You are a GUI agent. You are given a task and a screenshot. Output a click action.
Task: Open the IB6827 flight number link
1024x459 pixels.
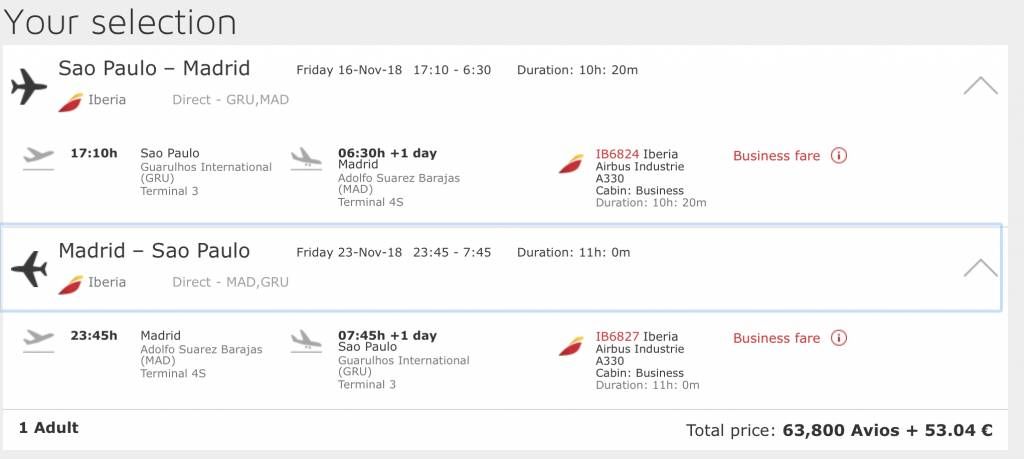pos(617,336)
